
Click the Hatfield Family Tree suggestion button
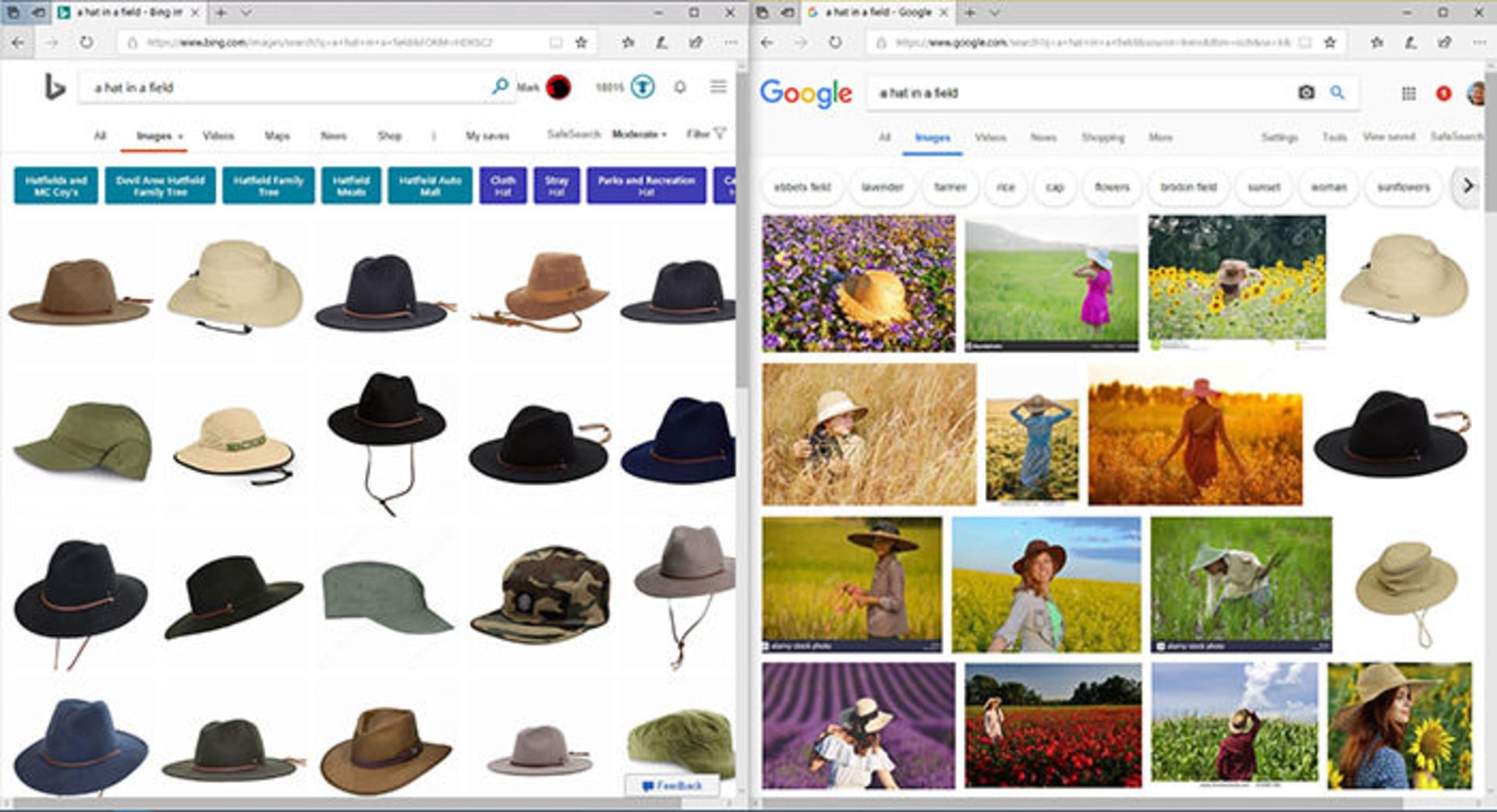tap(268, 185)
